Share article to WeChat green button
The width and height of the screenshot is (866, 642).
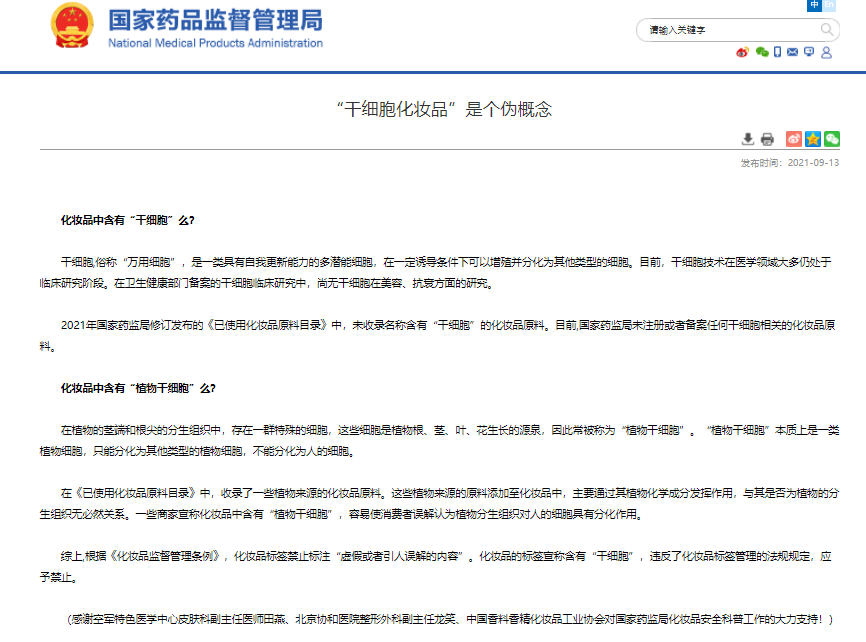tap(831, 139)
